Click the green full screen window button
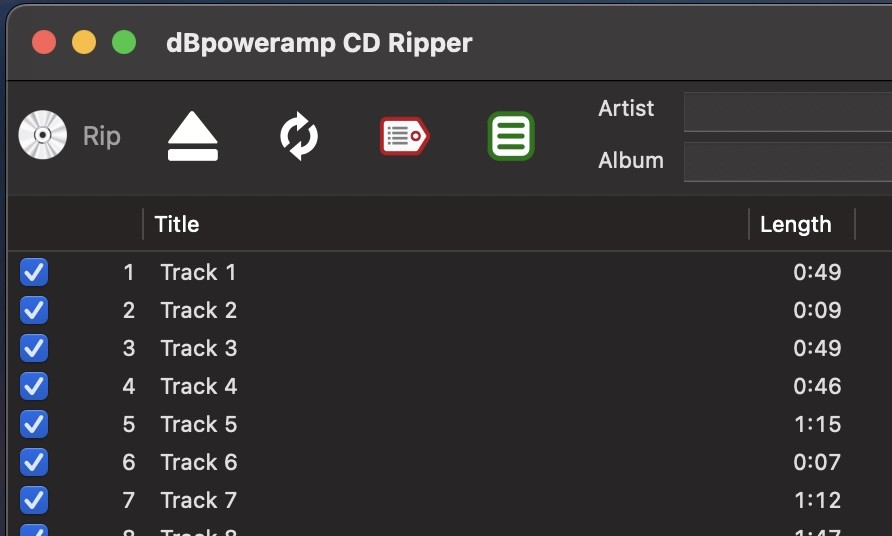The height and width of the screenshot is (536, 892). pyautogui.click(x=124, y=43)
